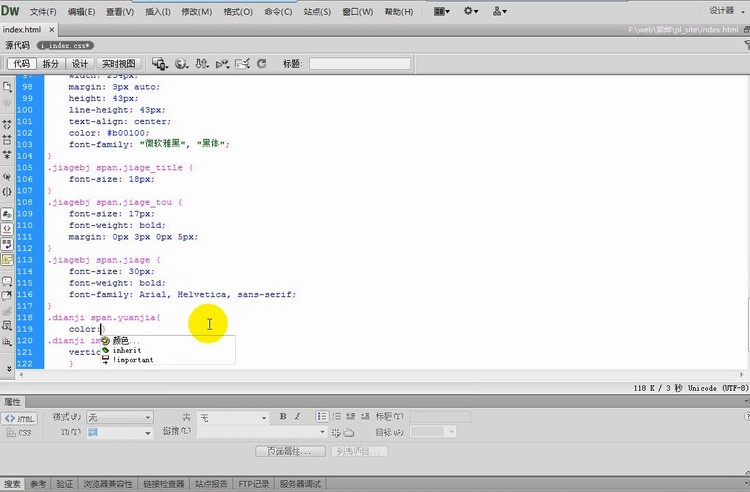Open the 文件(F) menu
The image size is (750, 492).
click(x=43, y=11)
